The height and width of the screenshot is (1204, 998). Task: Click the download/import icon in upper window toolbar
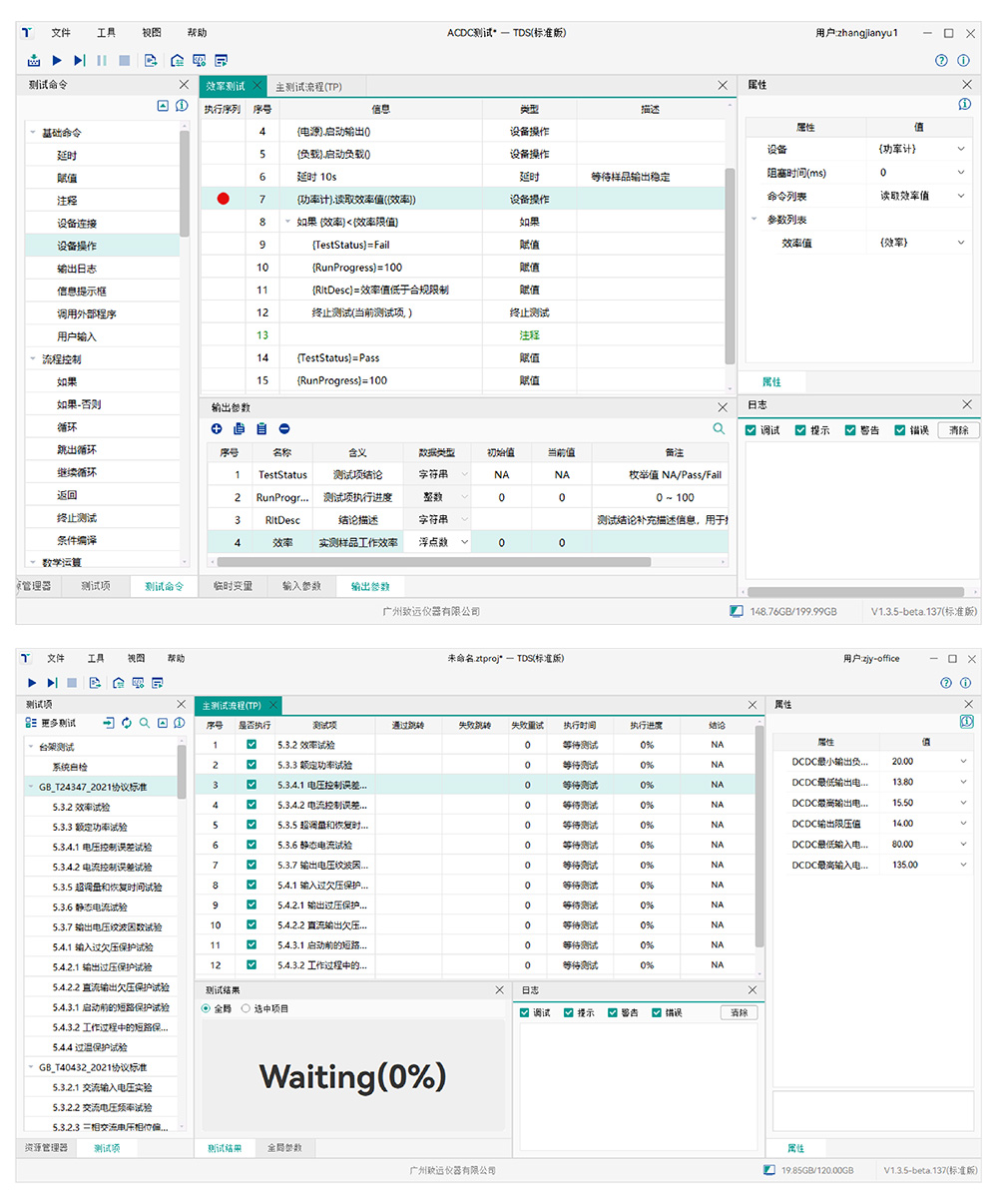(x=34, y=60)
